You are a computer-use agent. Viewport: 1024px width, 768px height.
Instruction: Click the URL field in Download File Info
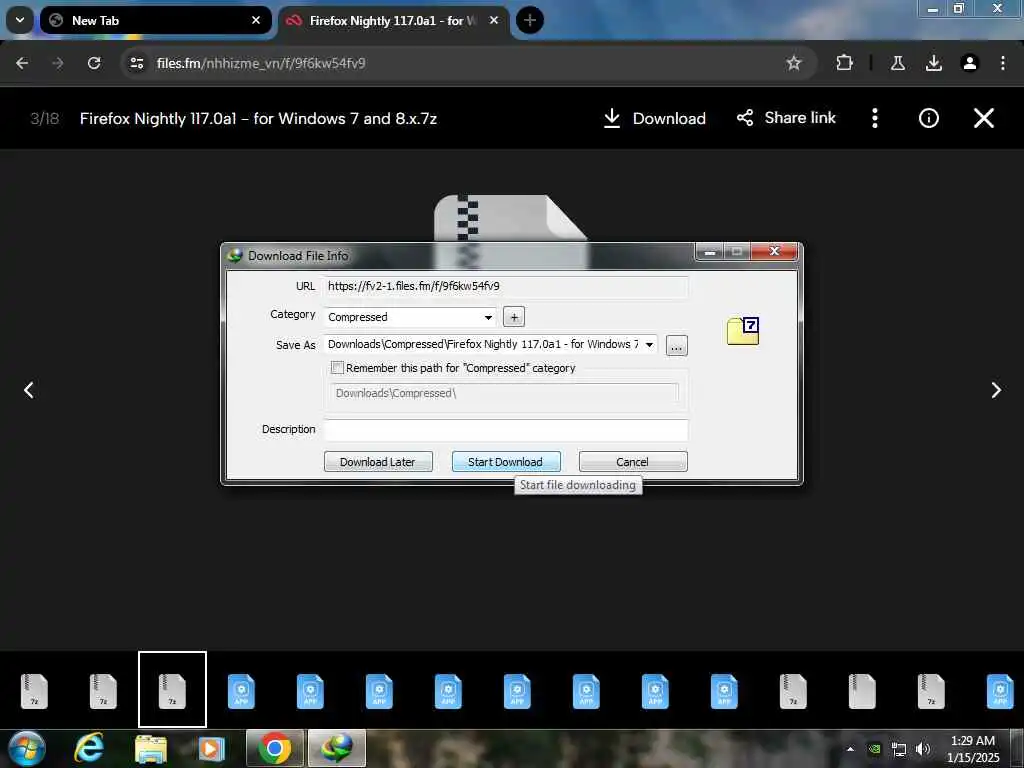point(505,286)
